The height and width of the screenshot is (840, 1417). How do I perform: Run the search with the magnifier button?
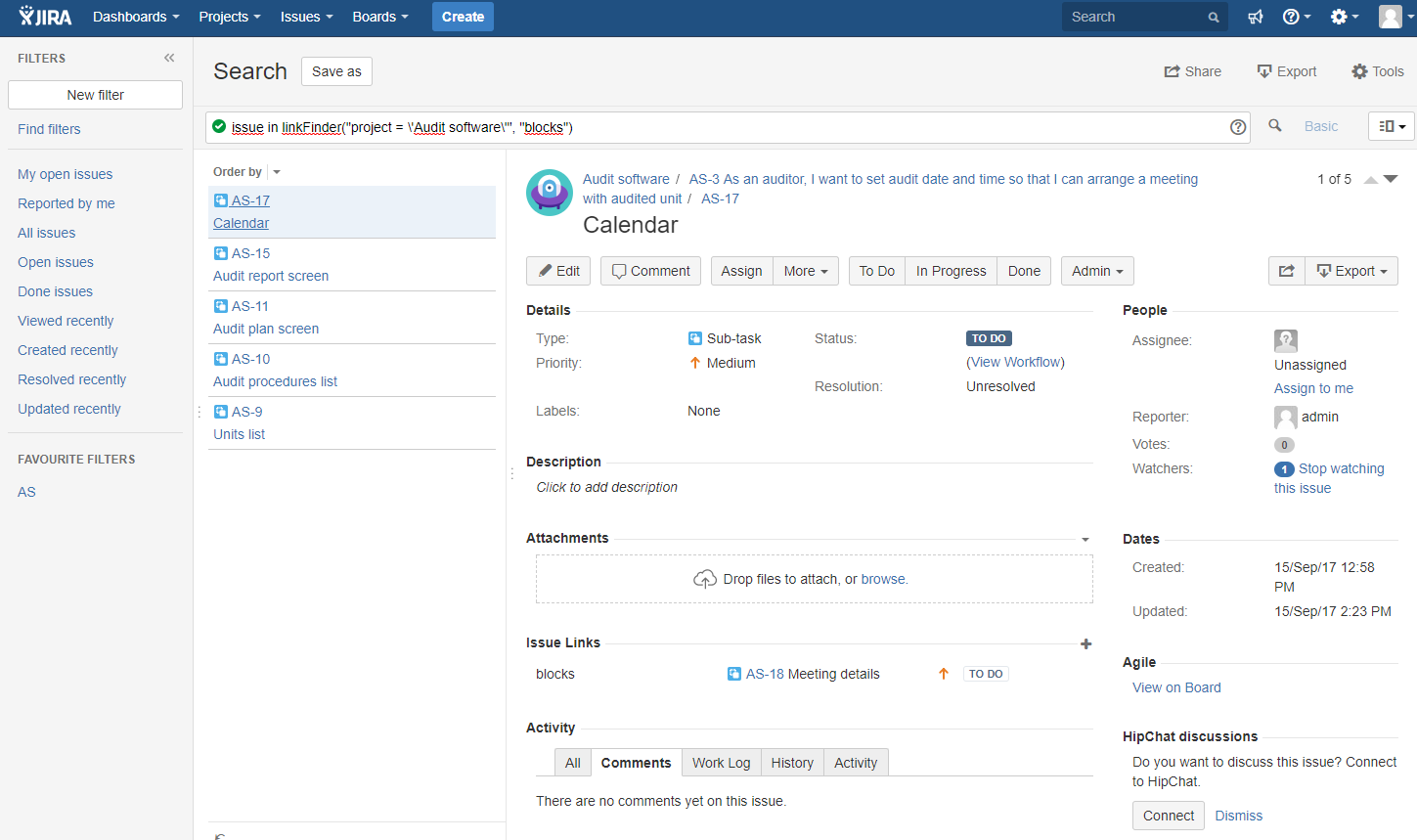pyautogui.click(x=1275, y=125)
